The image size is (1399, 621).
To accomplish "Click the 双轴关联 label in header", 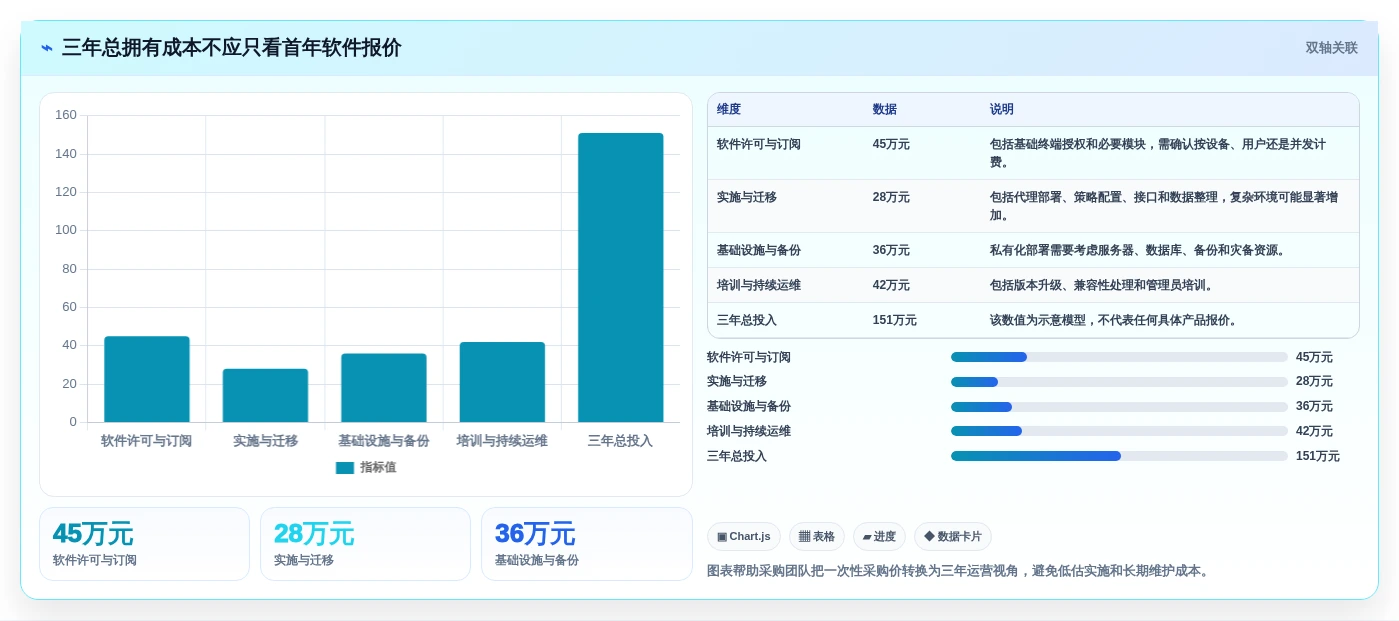I will (1331, 48).
